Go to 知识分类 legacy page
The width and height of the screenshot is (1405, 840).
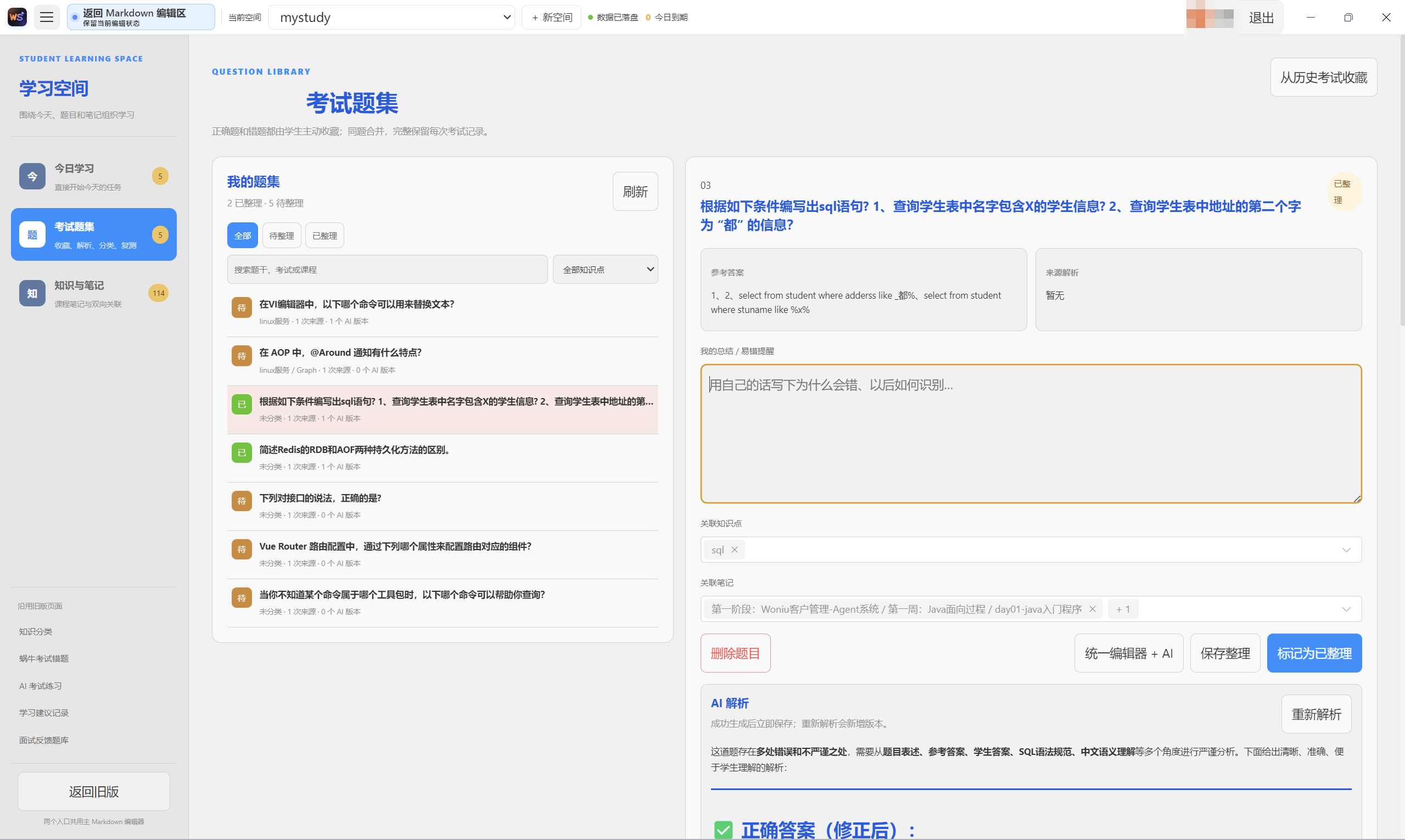coord(36,631)
